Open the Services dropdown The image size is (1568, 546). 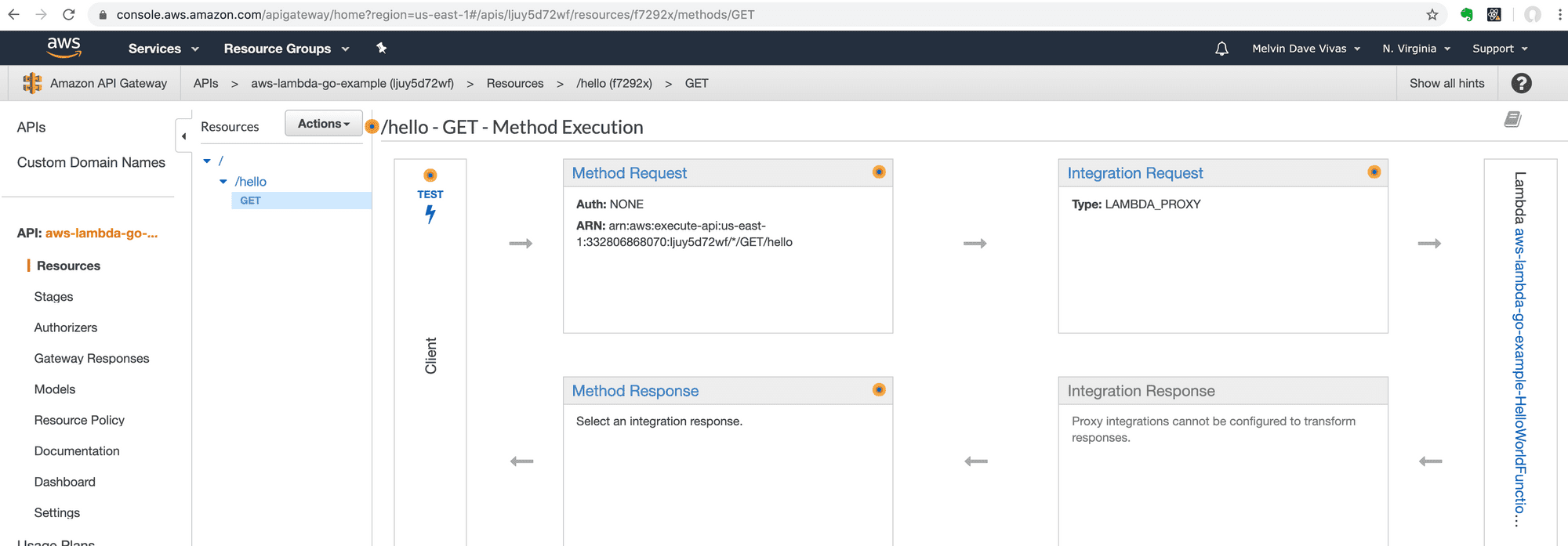pos(163,49)
